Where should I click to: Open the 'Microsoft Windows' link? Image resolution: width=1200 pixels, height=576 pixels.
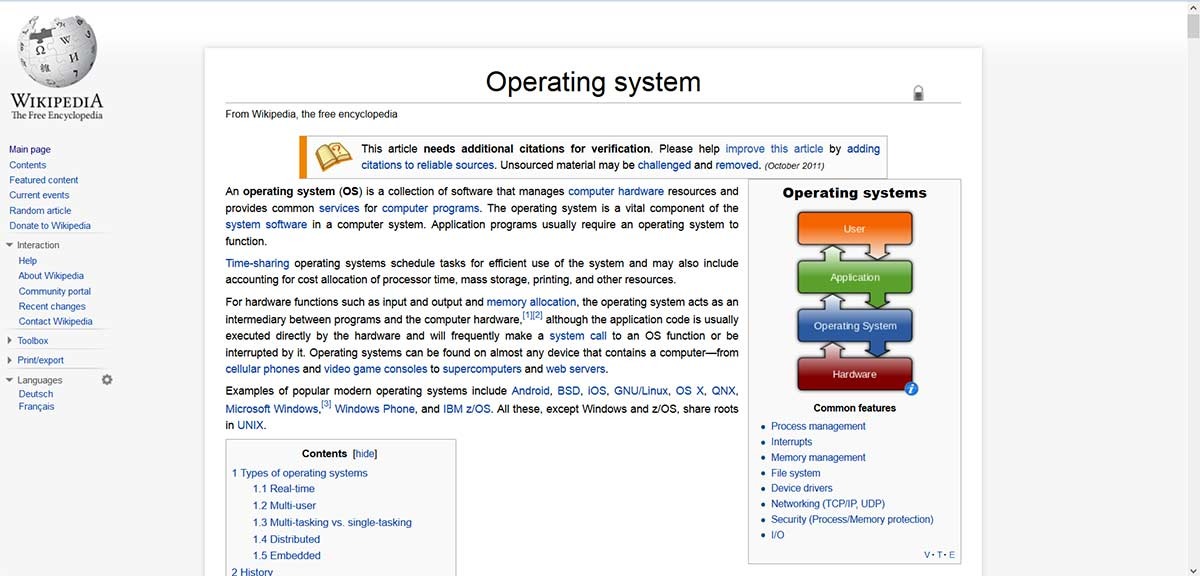point(272,409)
